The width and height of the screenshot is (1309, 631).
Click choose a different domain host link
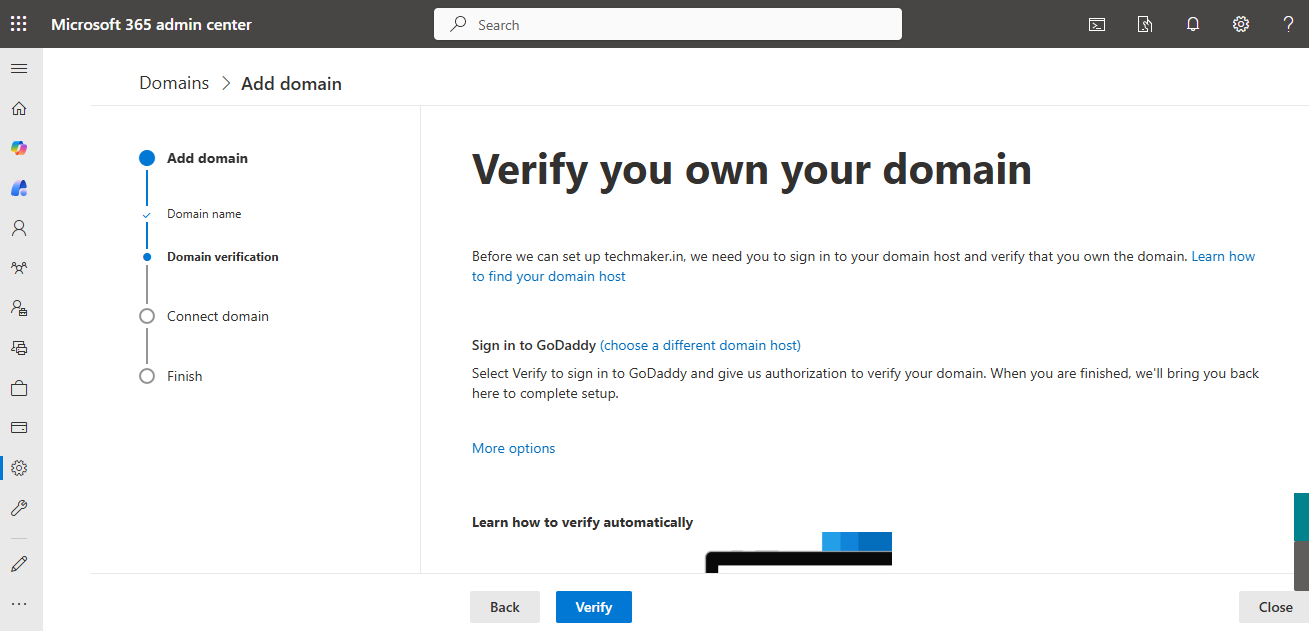click(700, 345)
